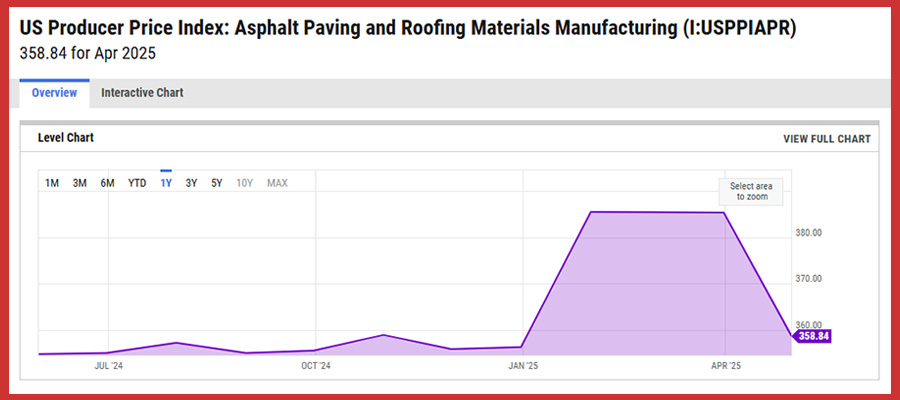Switch to the Interactive Chart tab
900x400 pixels.
pos(142,93)
